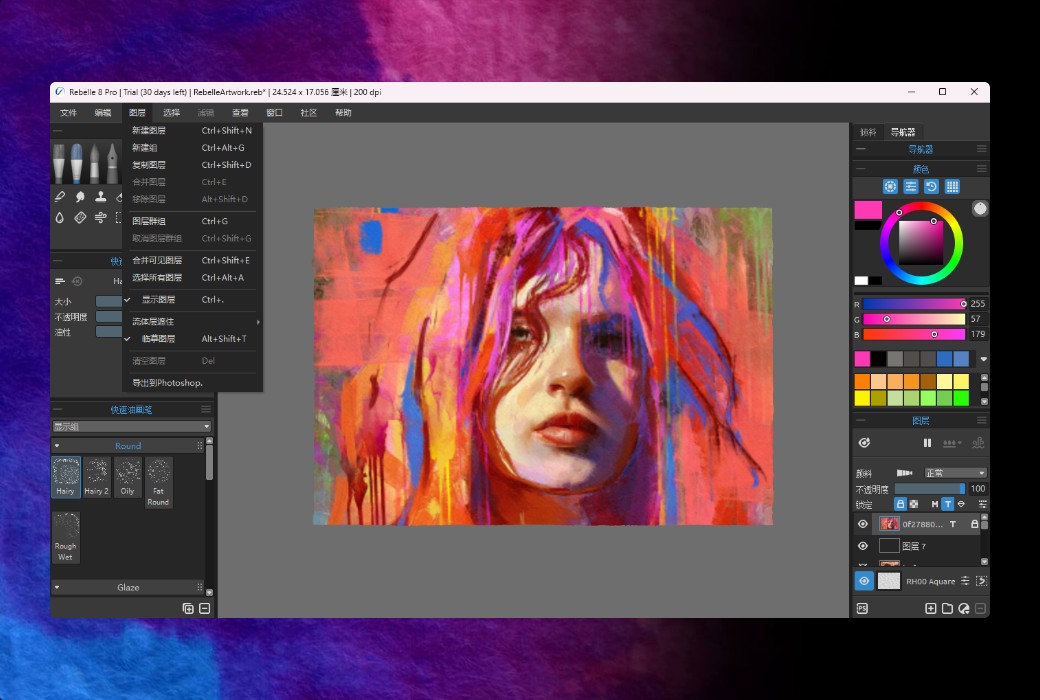Choose the Rough Wet brush preset

coord(65,537)
